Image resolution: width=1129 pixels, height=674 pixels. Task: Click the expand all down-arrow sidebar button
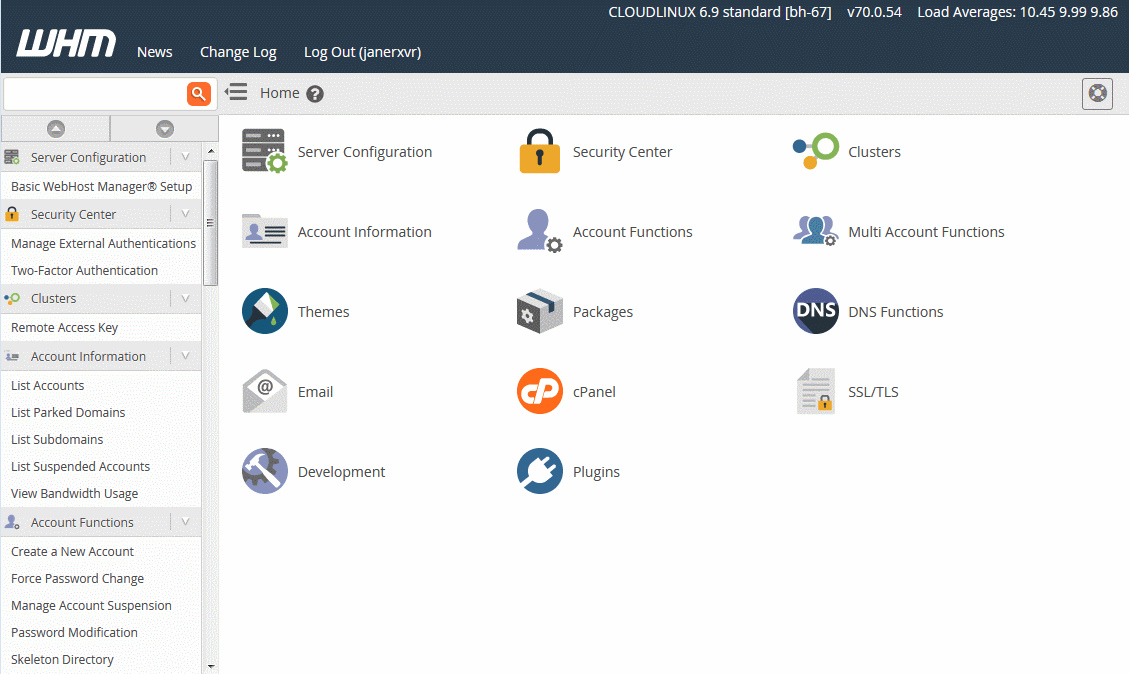tap(165, 129)
